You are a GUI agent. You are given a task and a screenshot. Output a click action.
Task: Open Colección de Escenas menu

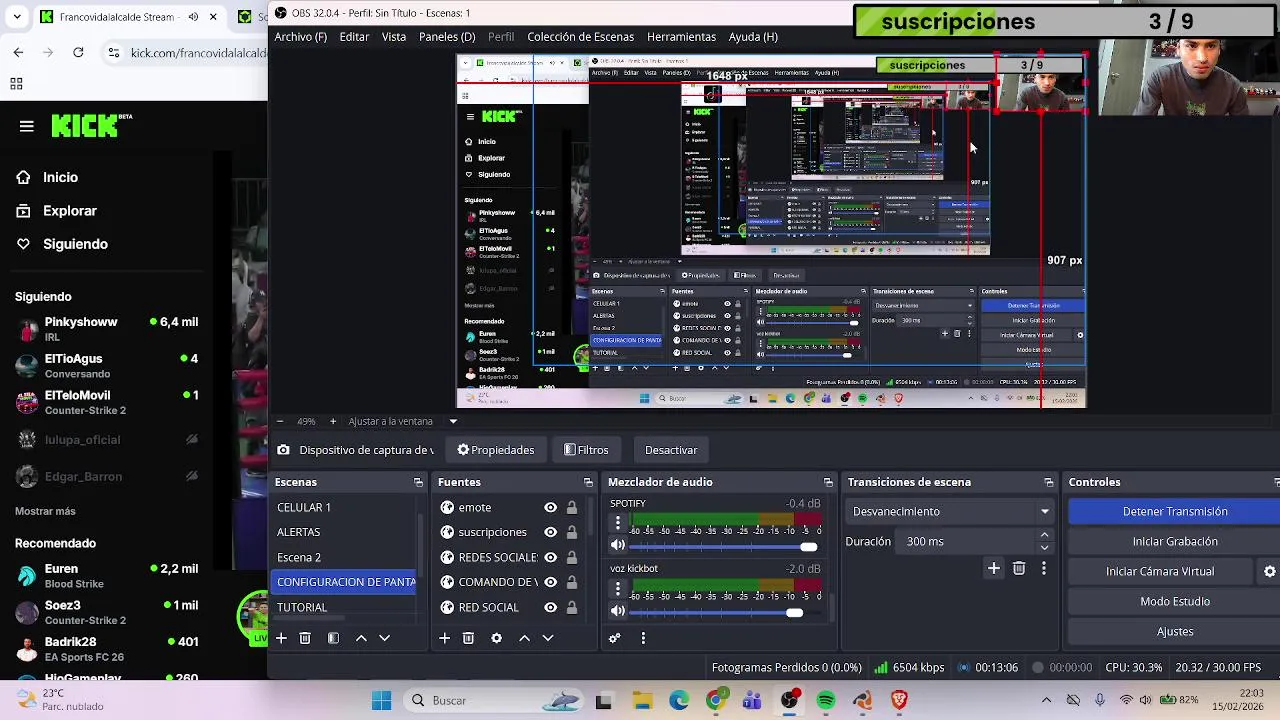[x=580, y=36]
